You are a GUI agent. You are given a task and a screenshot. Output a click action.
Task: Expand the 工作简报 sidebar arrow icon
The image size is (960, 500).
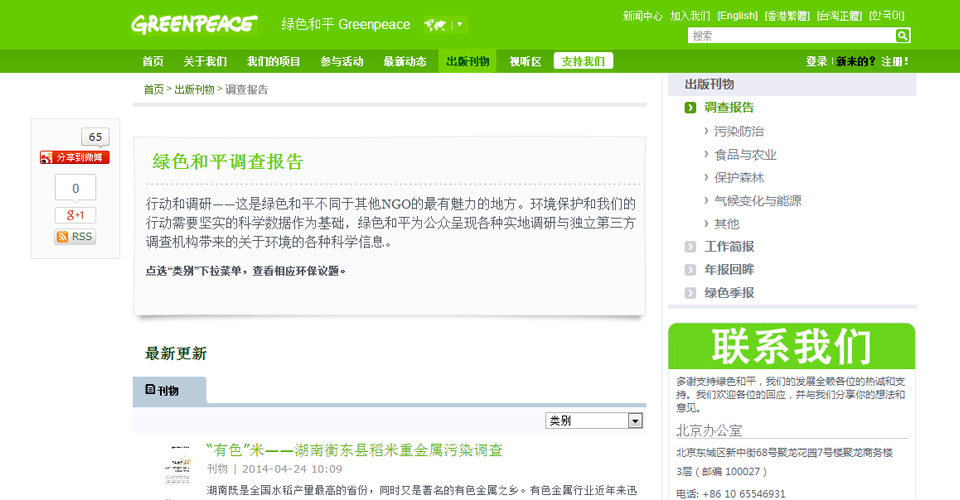pyautogui.click(x=690, y=247)
